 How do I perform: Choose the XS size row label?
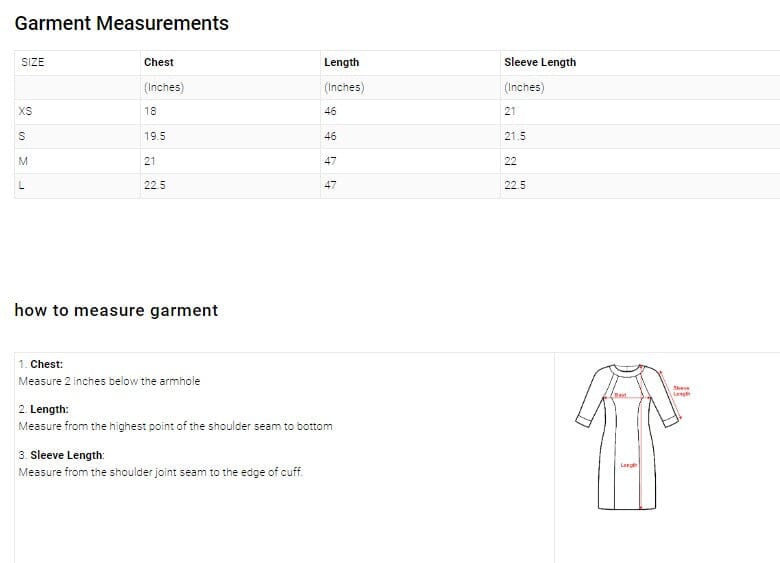coord(25,111)
